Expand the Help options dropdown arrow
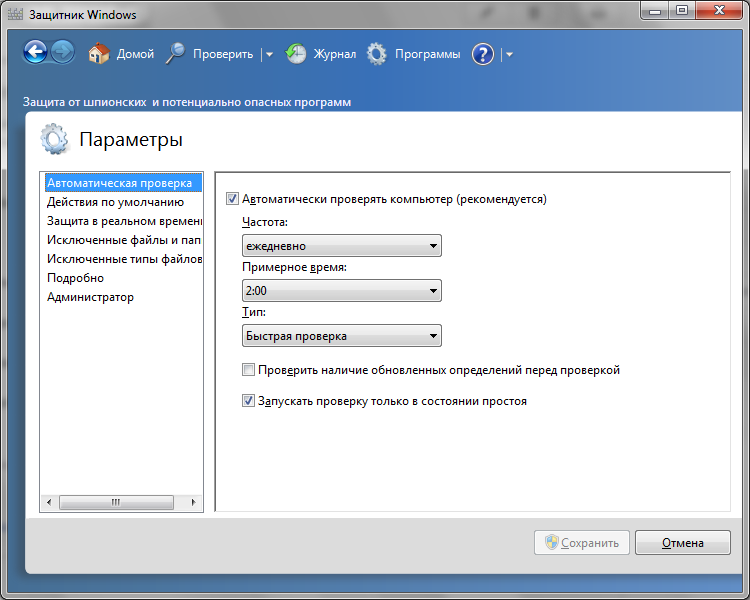Image resolution: width=750 pixels, height=600 pixels. pyautogui.click(x=509, y=55)
